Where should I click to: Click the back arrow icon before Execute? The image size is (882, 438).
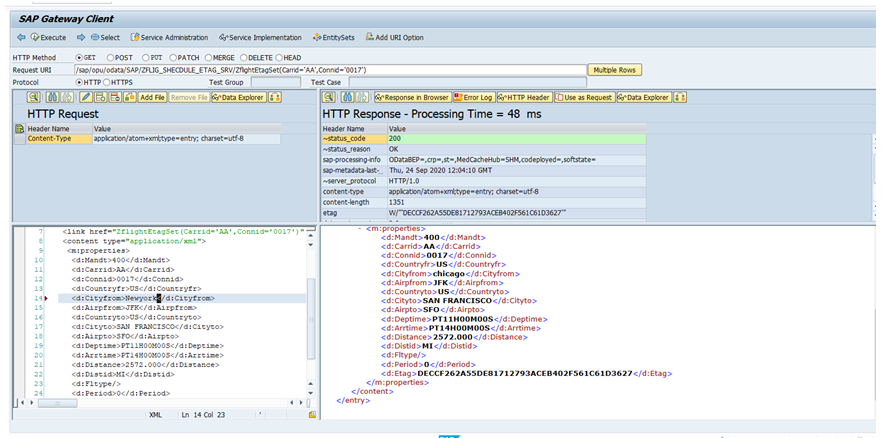tap(21, 38)
